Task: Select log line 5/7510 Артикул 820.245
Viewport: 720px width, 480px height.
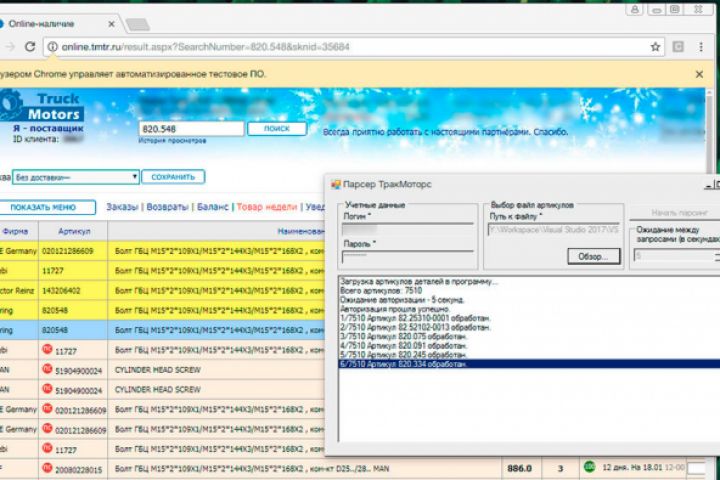Action: (x=404, y=355)
